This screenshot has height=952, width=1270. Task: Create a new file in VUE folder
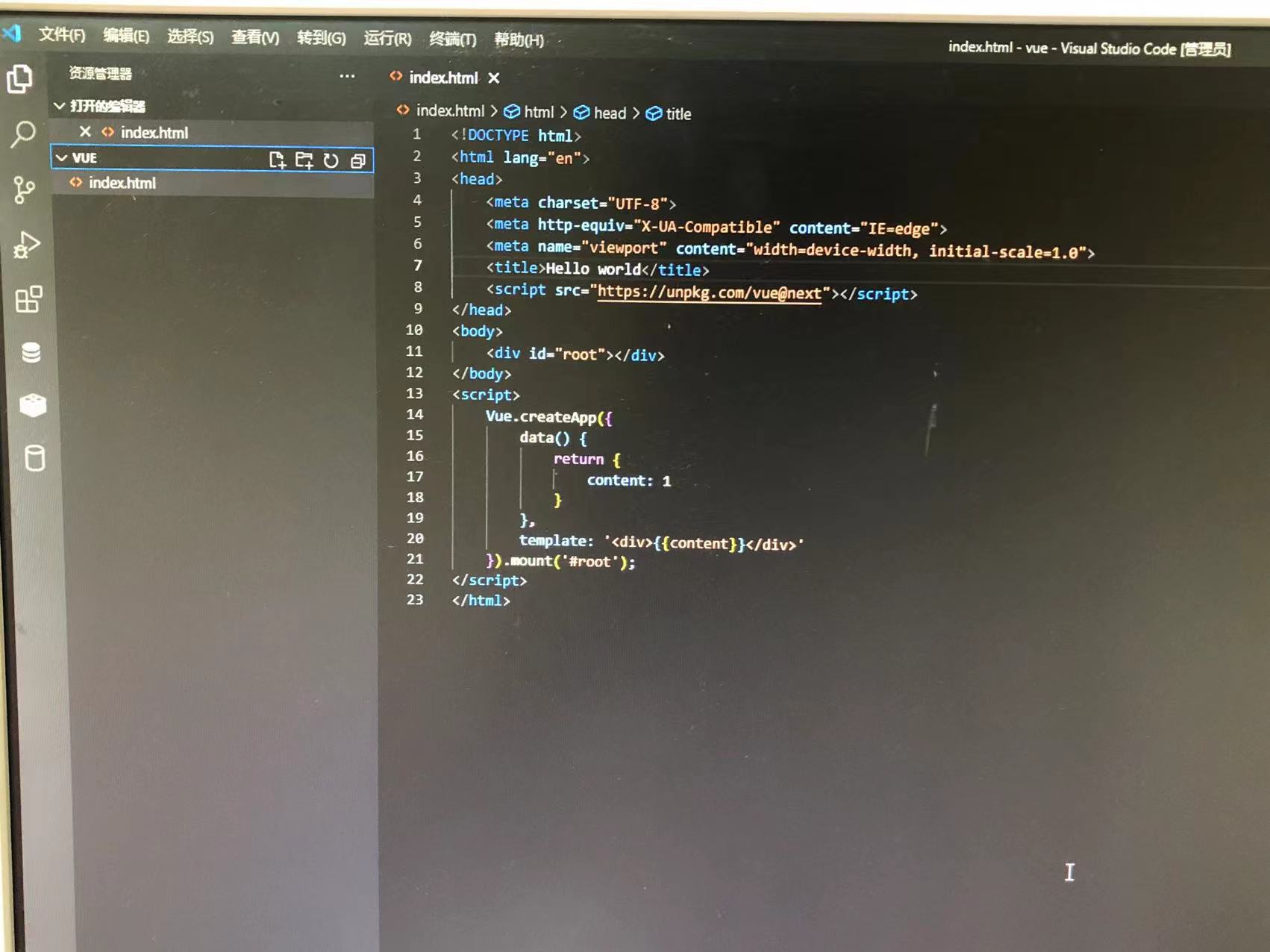pyautogui.click(x=277, y=160)
